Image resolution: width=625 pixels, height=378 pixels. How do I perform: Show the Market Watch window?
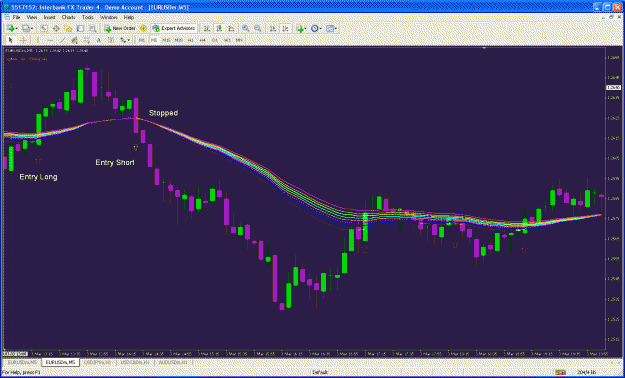coord(44,28)
